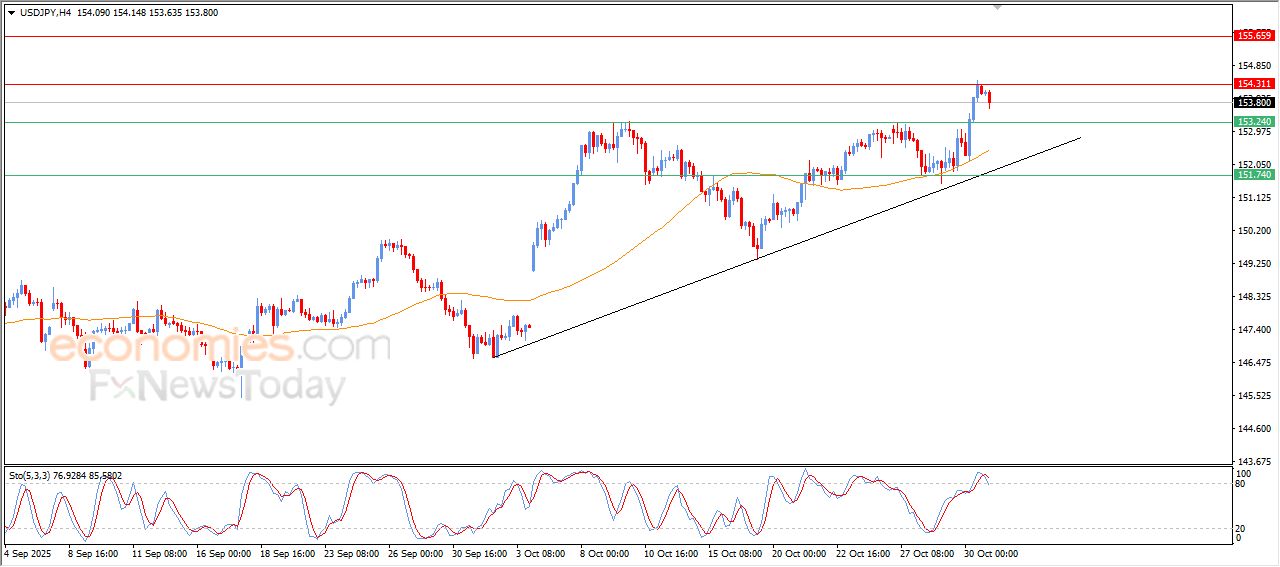Click the black 153.800 current price label
The image size is (1280, 567).
coord(1255,102)
